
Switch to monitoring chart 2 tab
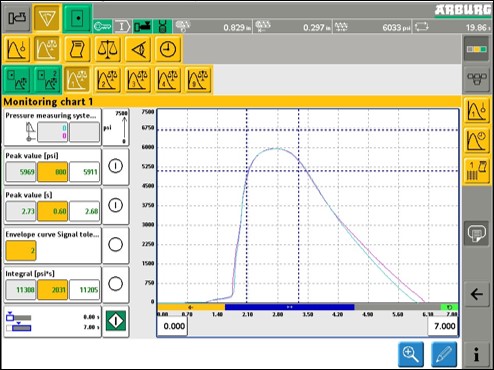108,80
